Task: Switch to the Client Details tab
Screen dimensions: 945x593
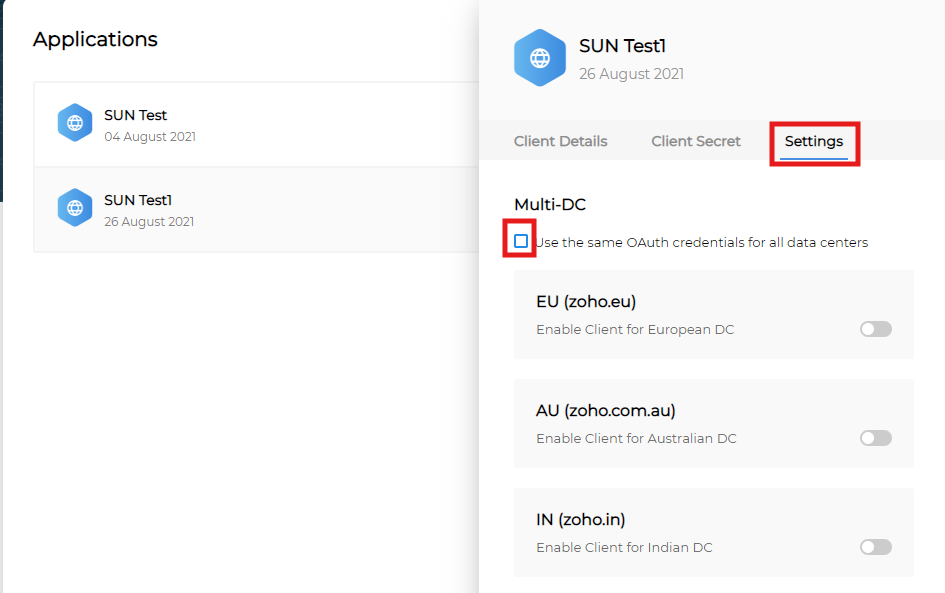Action: pyautogui.click(x=560, y=141)
